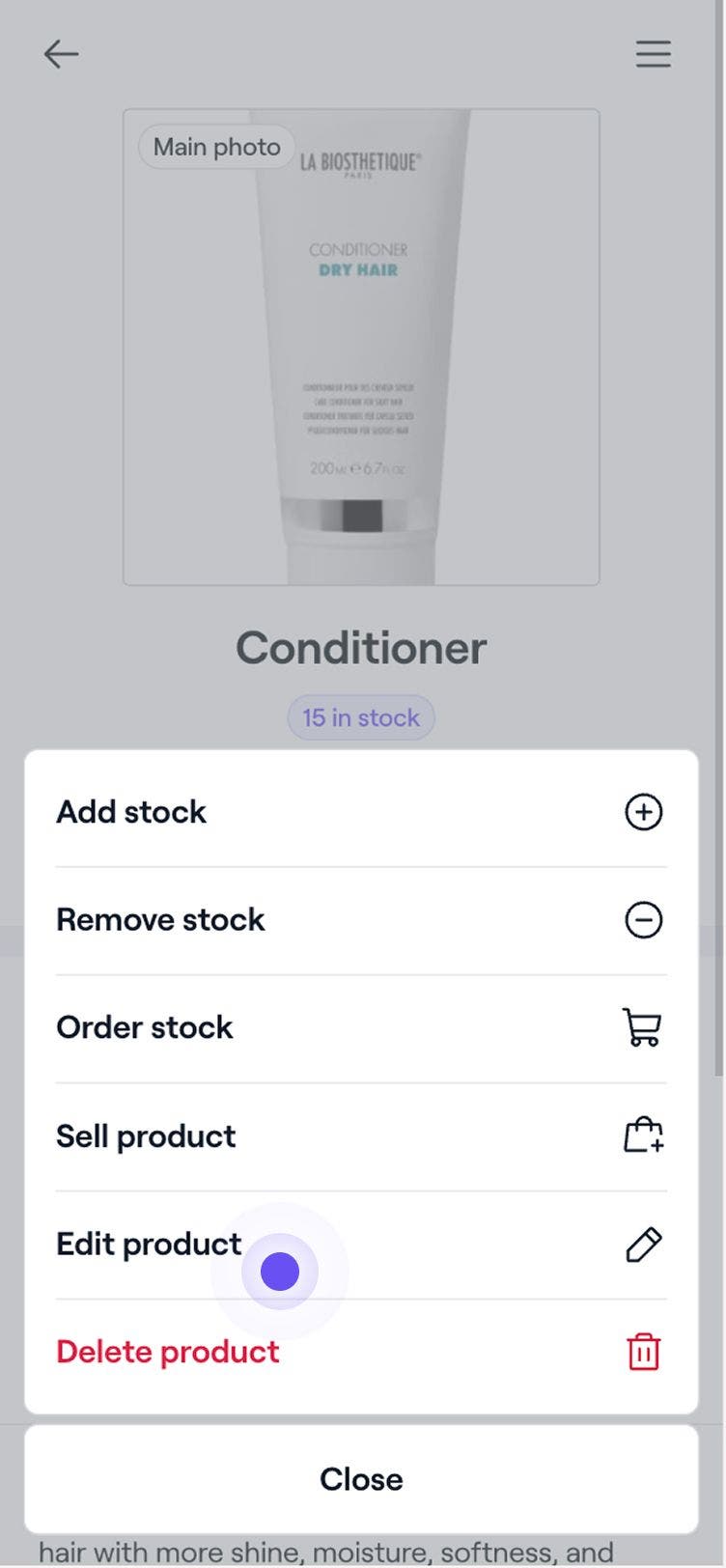Select the Add stock menu option
Viewport: 726px width, 1568px height.
pyautogui.click(x=131, y=812)
